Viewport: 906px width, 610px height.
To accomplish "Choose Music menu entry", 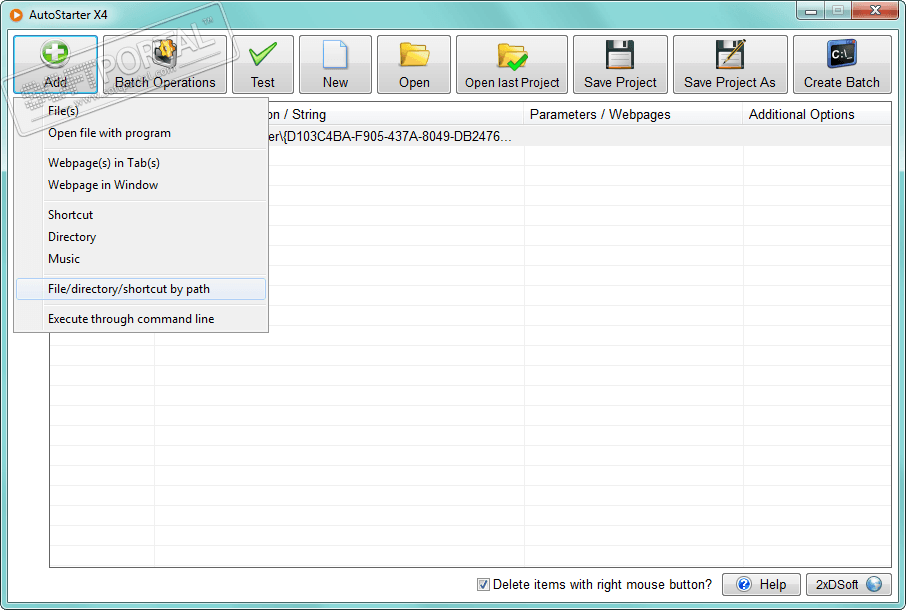I will click(141, 259).
